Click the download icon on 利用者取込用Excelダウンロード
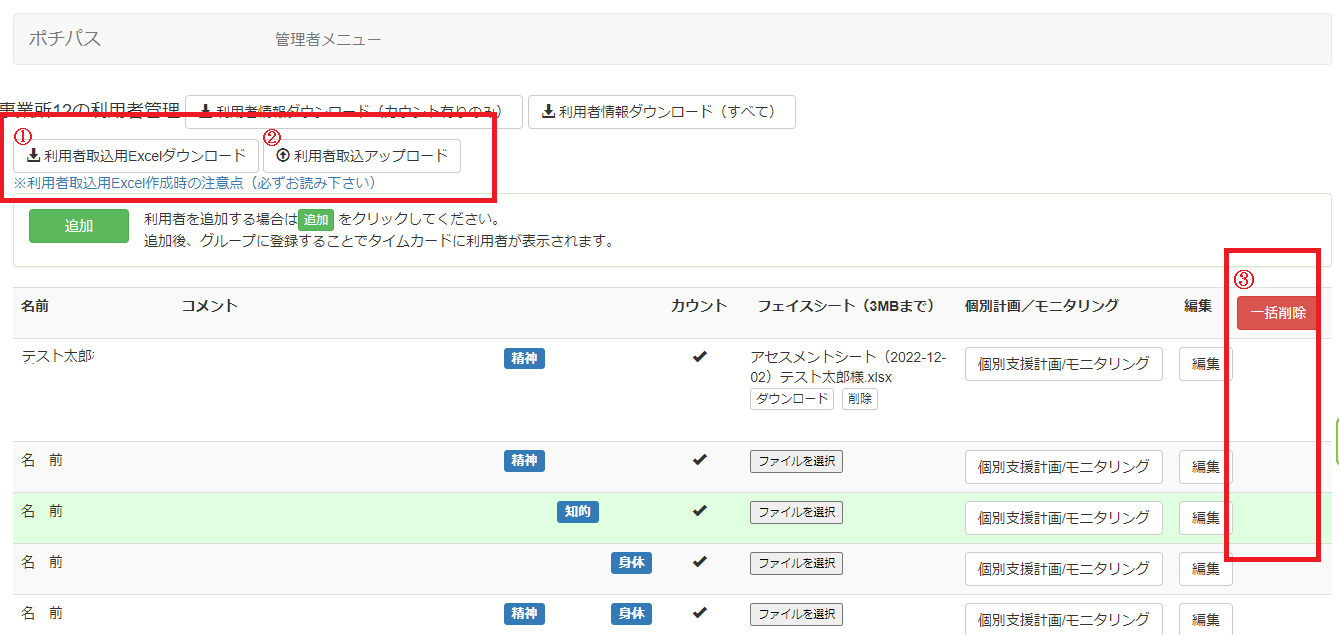Viewport: 1339px width, 635px height. coord(35,156)
